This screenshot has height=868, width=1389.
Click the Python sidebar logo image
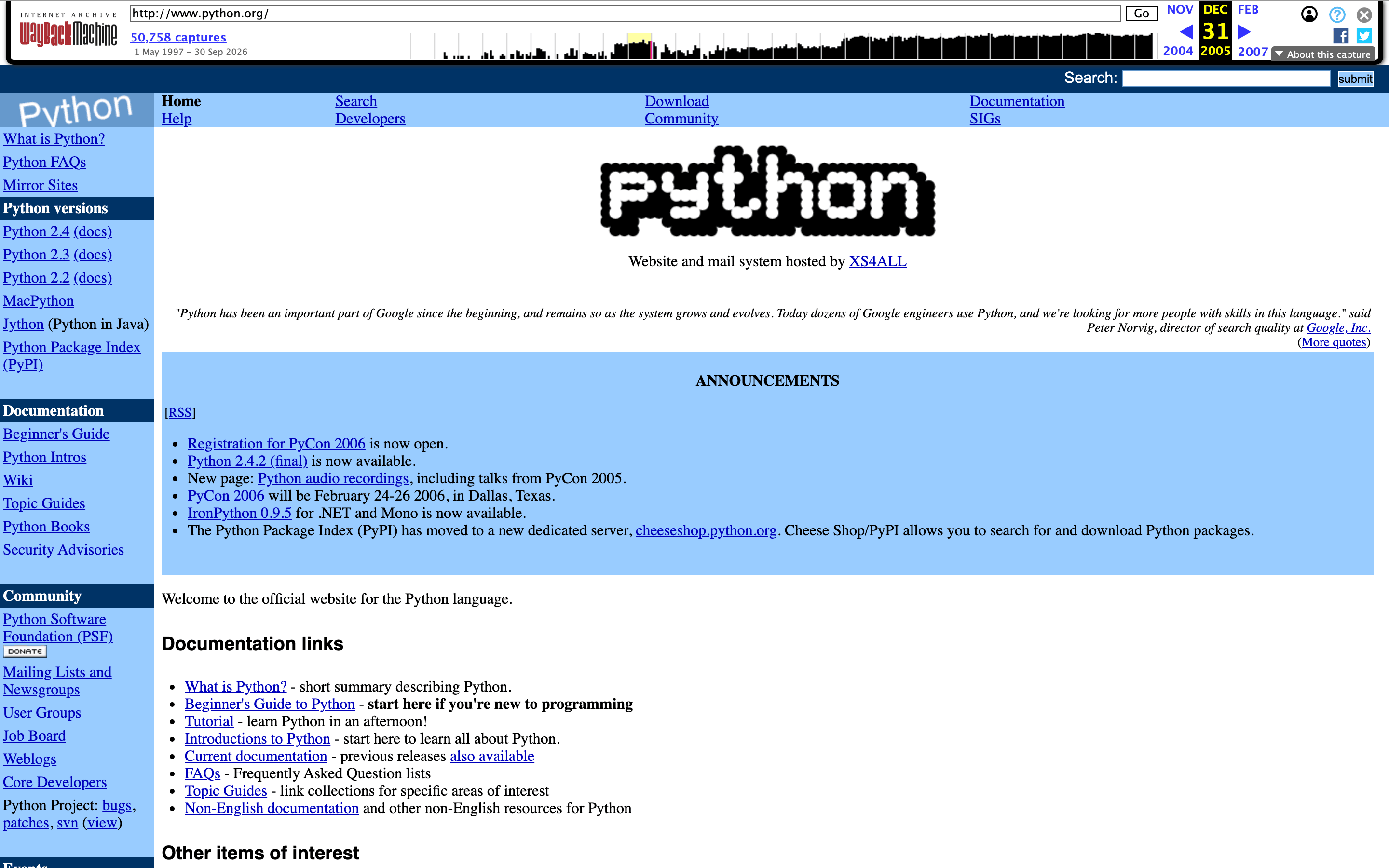pos(77,109)
